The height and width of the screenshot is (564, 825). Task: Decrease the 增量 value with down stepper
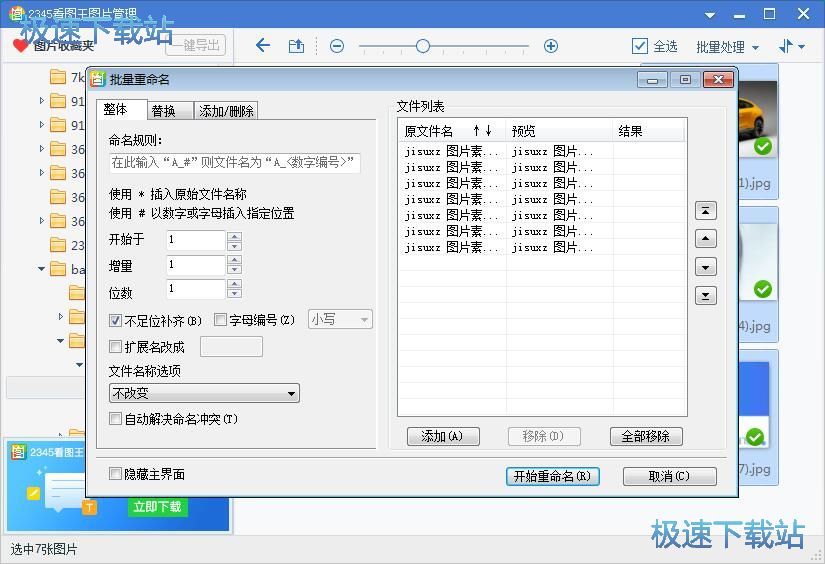tap(235, 269)
